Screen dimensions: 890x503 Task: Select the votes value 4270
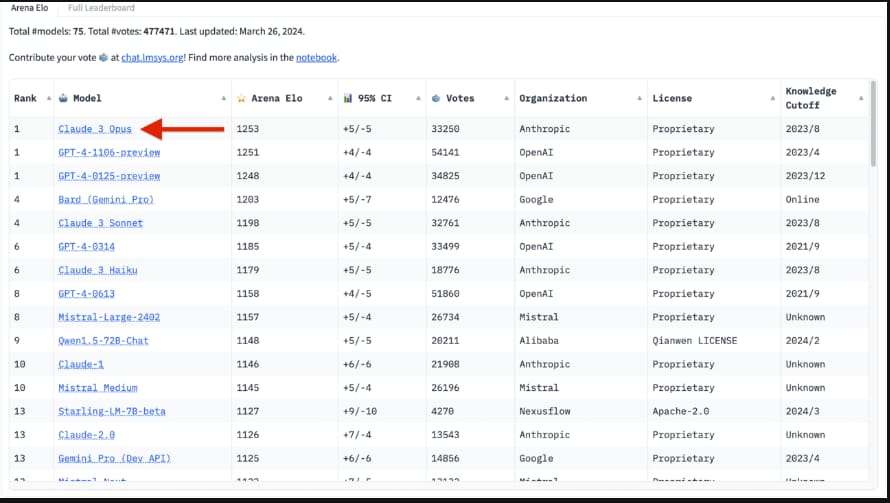pos(442,411)
